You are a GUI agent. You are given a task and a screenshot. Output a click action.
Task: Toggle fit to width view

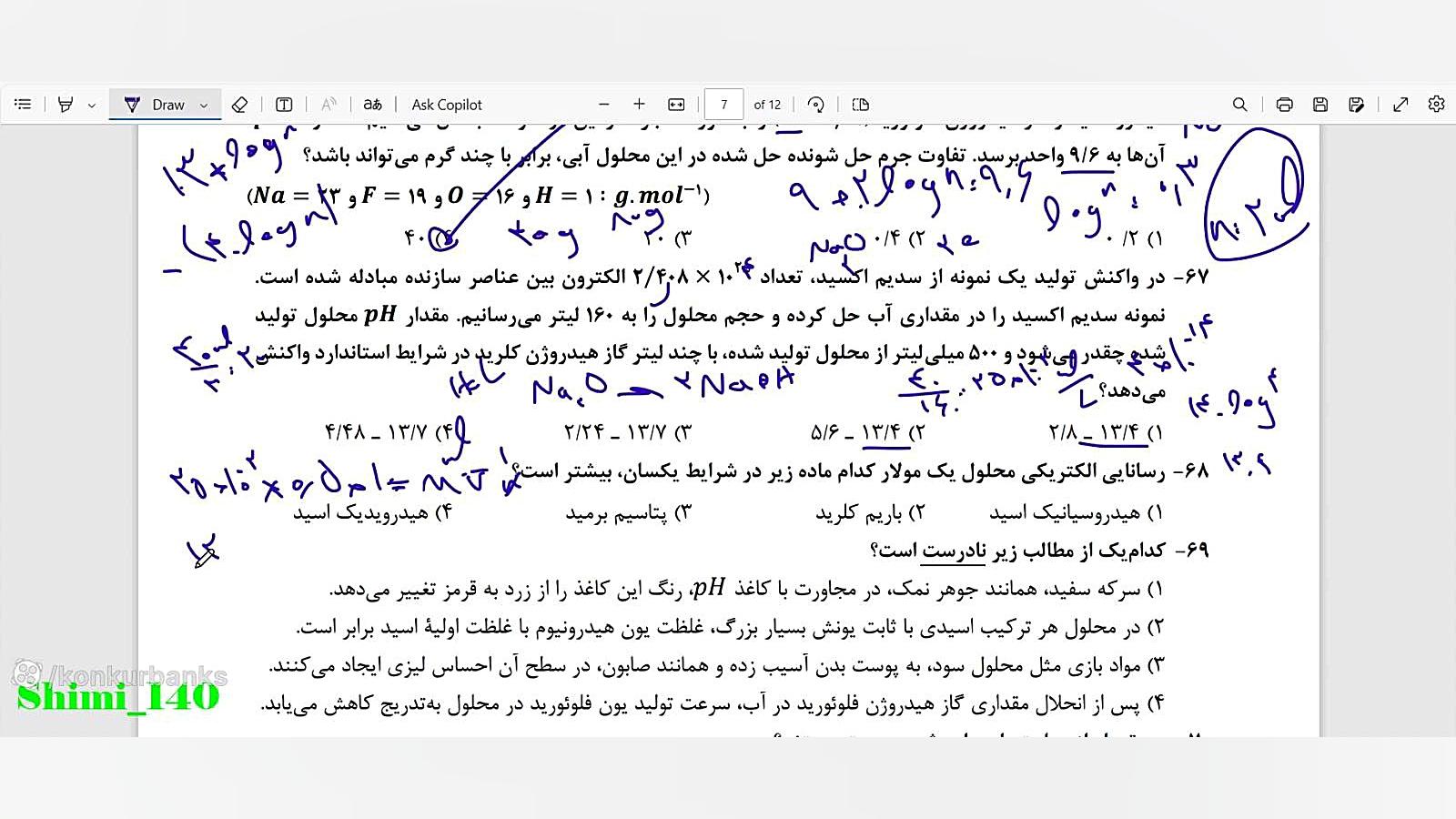pos(676,105)
